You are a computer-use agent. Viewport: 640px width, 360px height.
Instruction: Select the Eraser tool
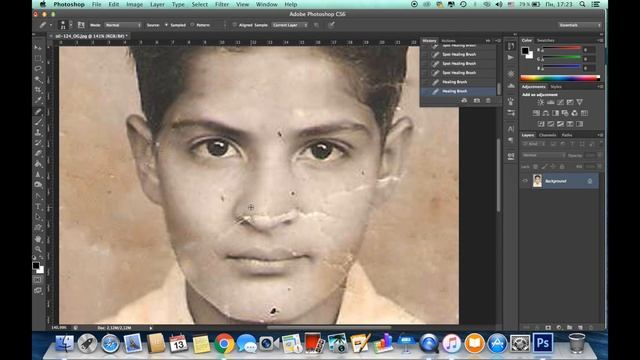pyautogui.click(x=38, y=153)
